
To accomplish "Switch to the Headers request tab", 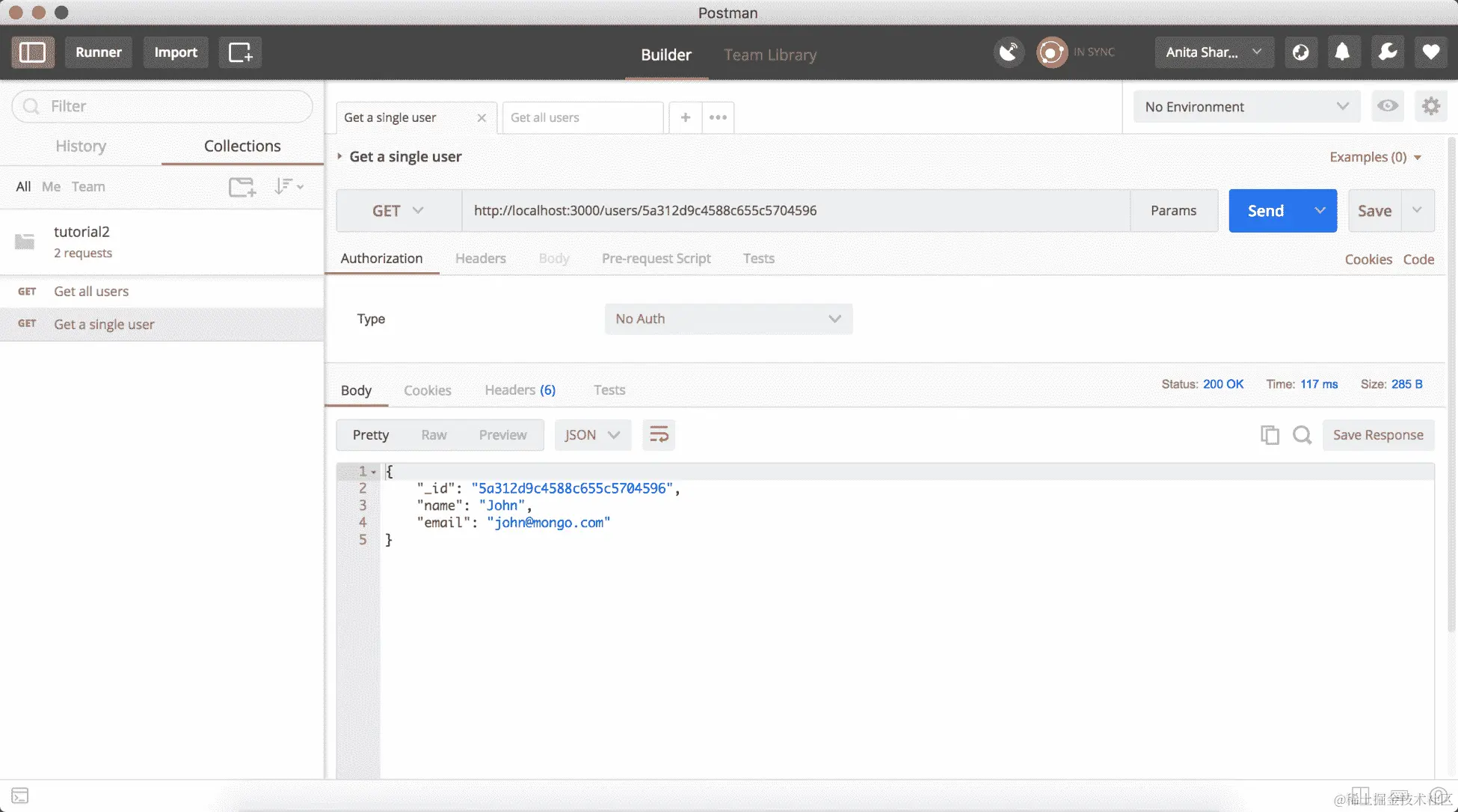I will tap(480, 258).
